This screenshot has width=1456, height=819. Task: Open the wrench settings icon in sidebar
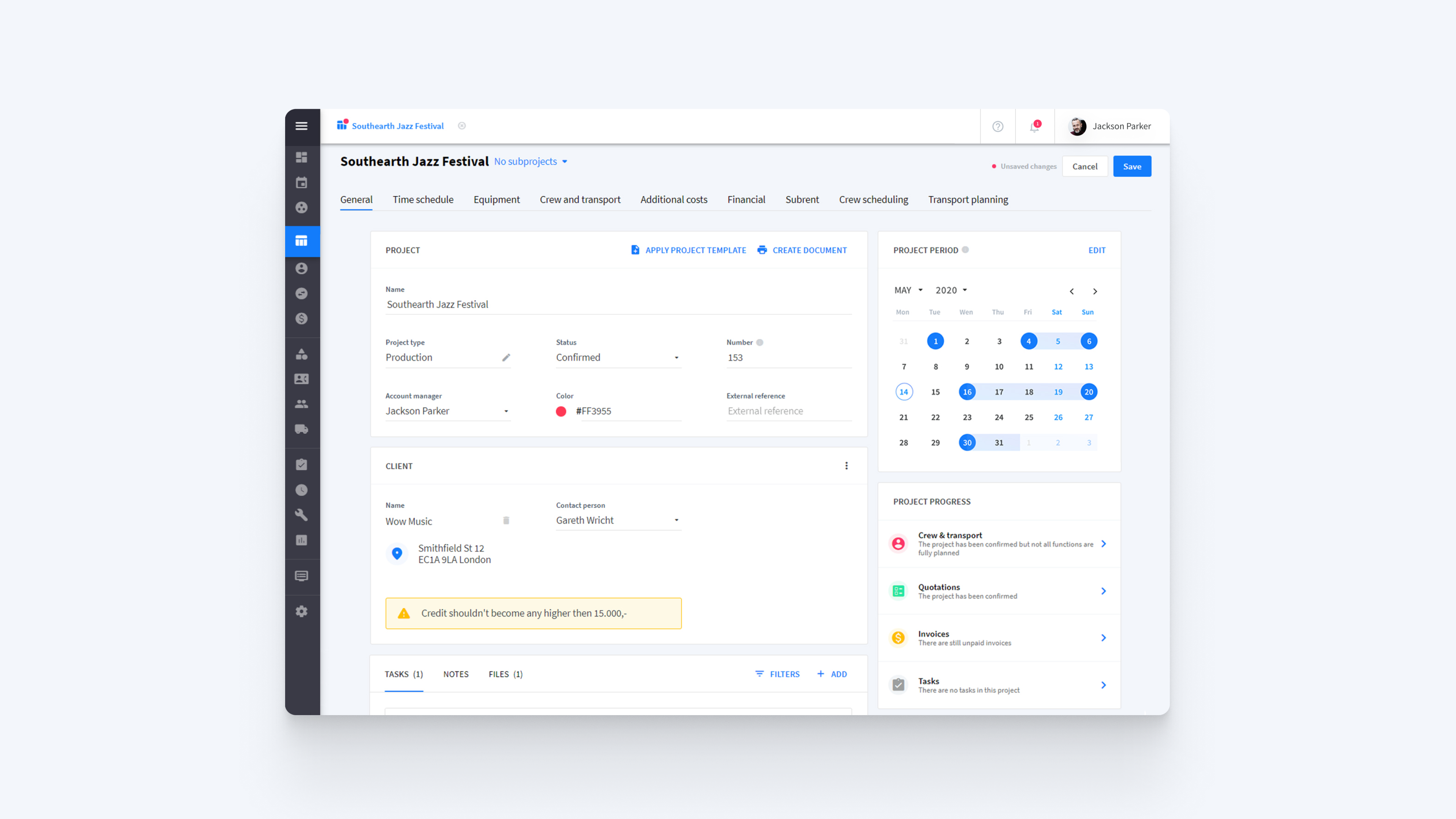point(302,515)
